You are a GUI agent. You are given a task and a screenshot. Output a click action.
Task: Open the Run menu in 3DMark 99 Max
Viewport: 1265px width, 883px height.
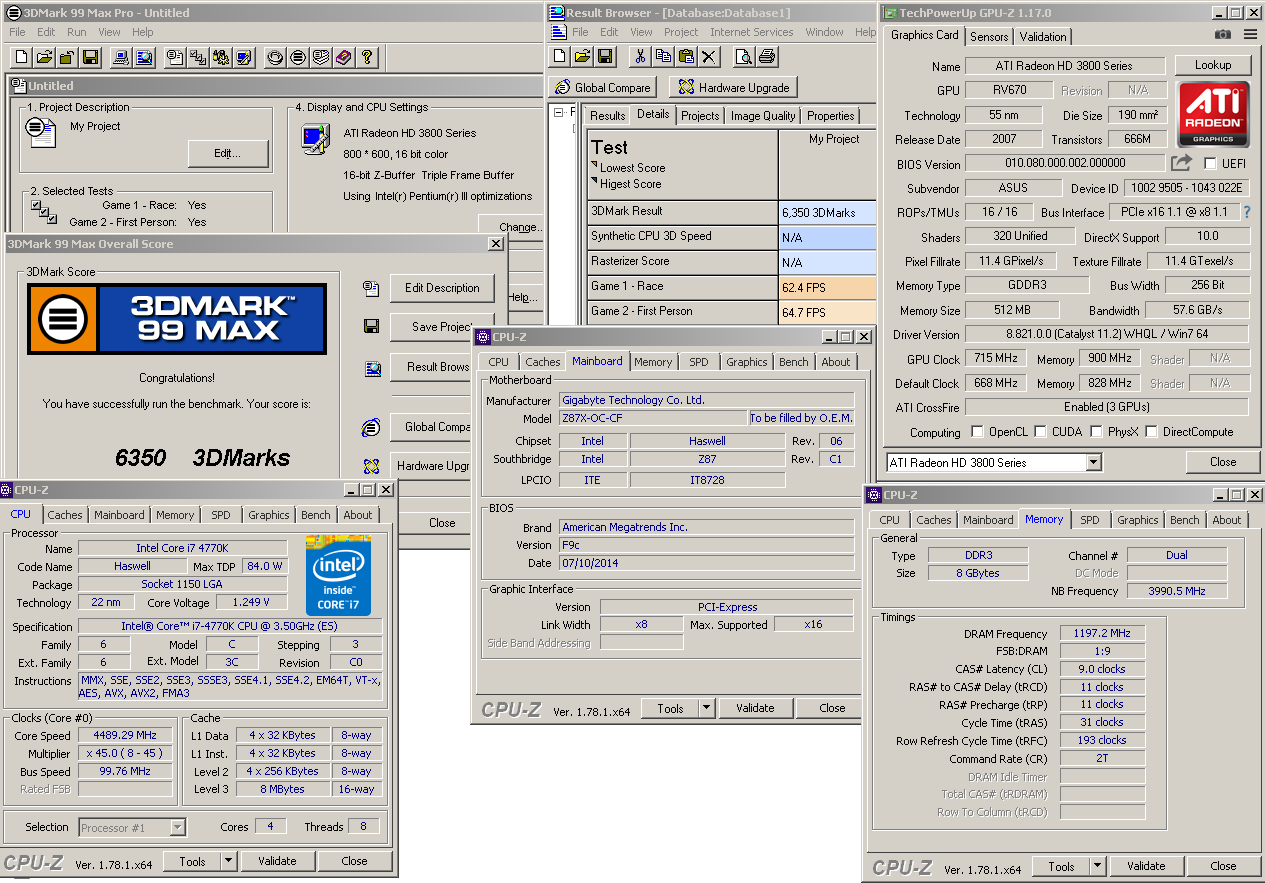pyautogui.click(x=77, y=32)
